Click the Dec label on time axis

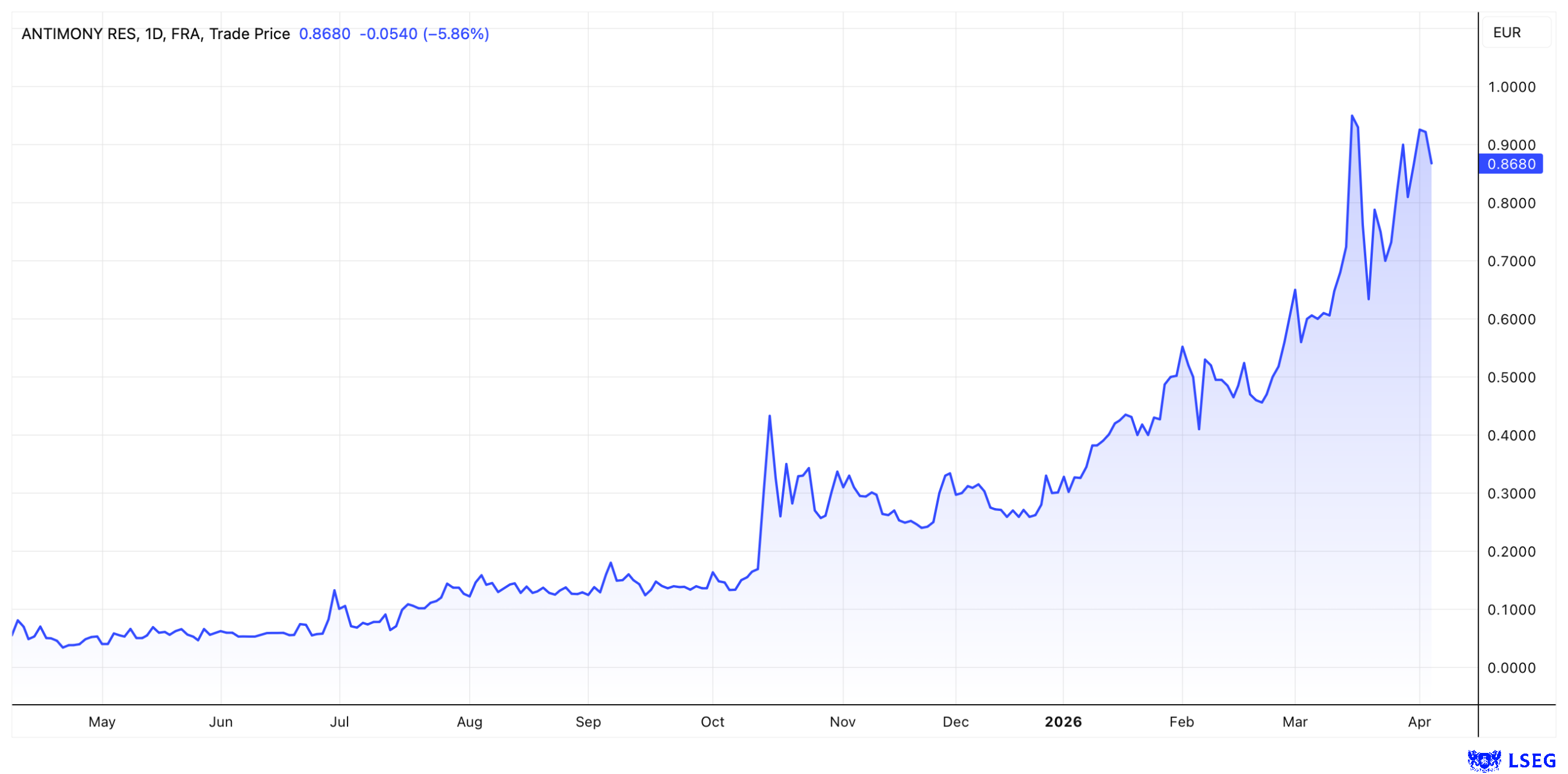click(x=955, y=722)
